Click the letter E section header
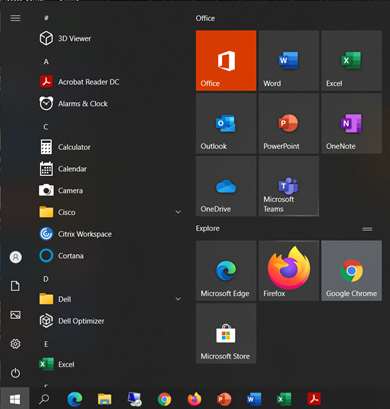 46,344
